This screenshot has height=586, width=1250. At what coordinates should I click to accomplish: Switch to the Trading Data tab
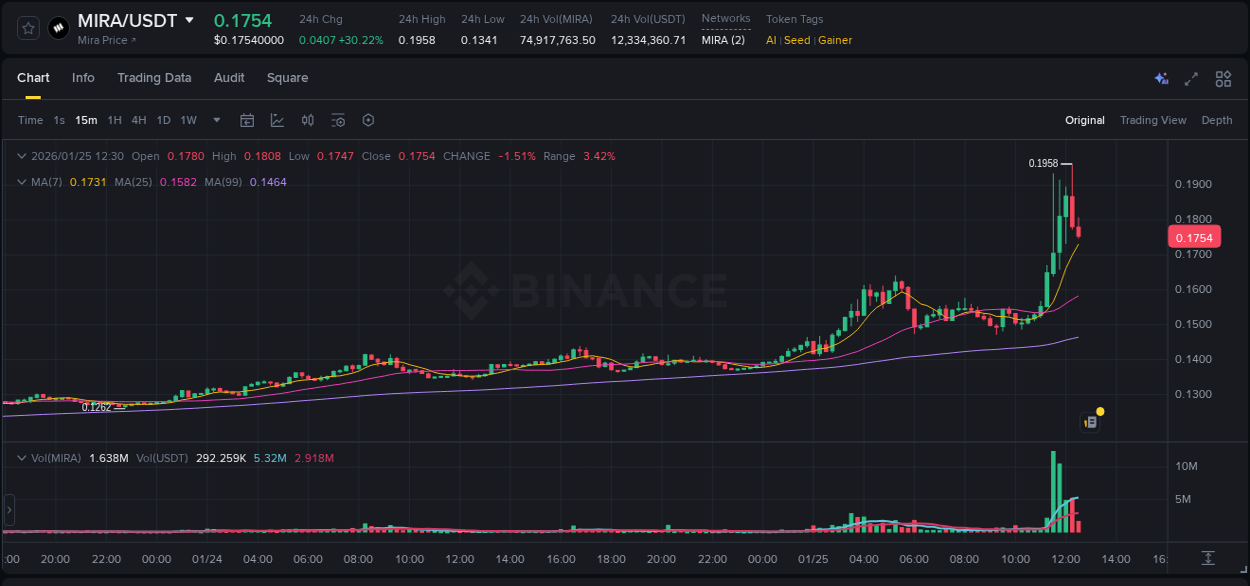(x=154, y=77)
